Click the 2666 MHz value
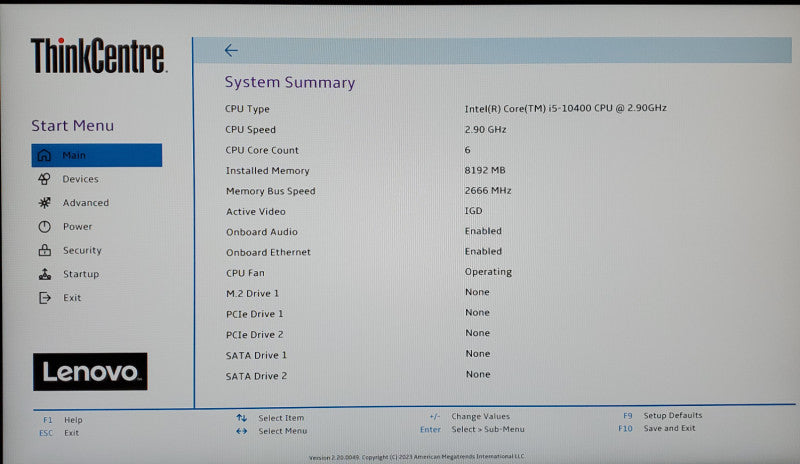Viewport: 800px width, 464px height. coord(488,190)
